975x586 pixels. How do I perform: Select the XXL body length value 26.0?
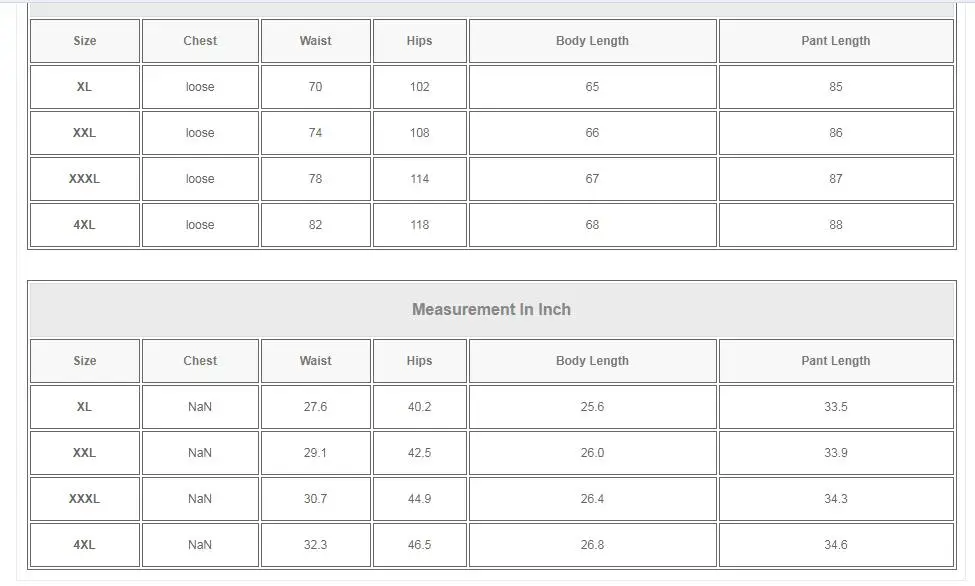[x=592, y=453]
